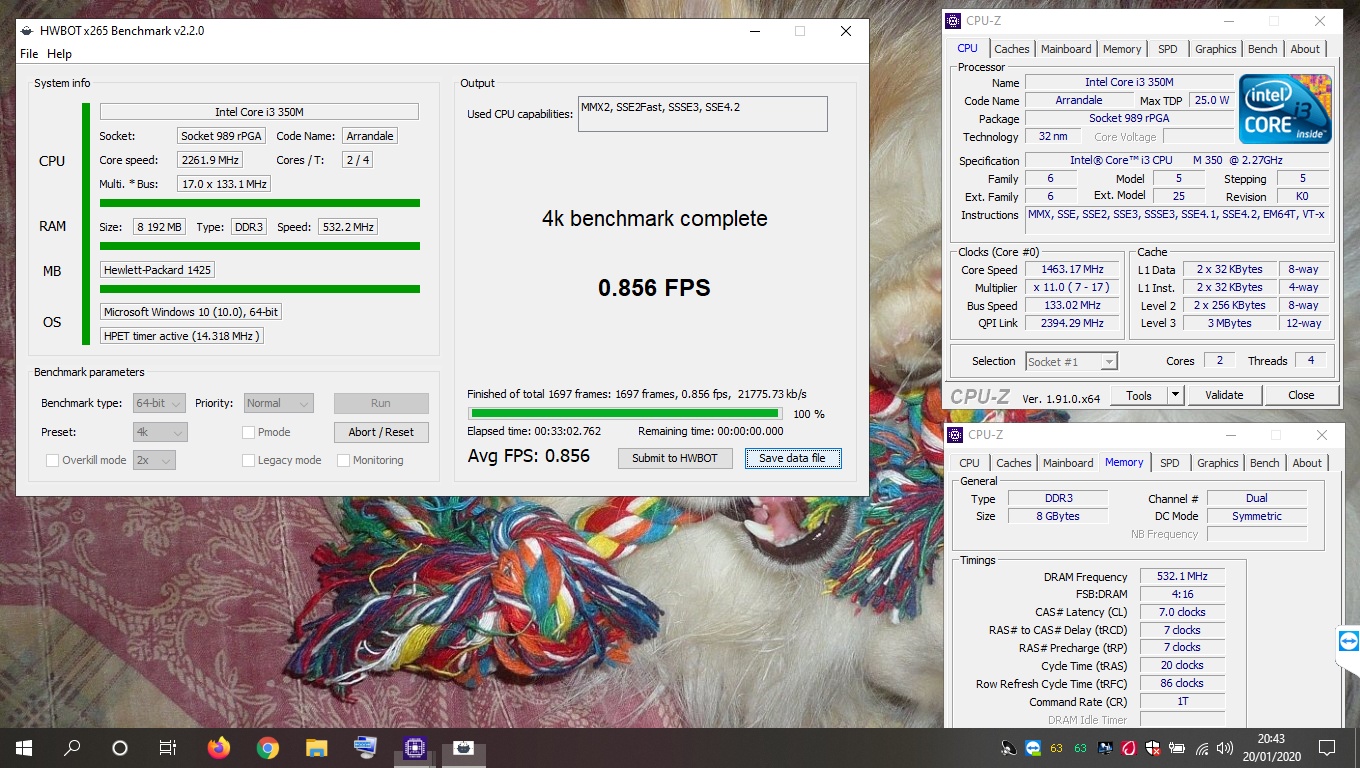This screenshot has width=1360, height=768.
Task: Toggle the Overkill mode checkbox
Action: pyautogui.click(x=52, y=460)
